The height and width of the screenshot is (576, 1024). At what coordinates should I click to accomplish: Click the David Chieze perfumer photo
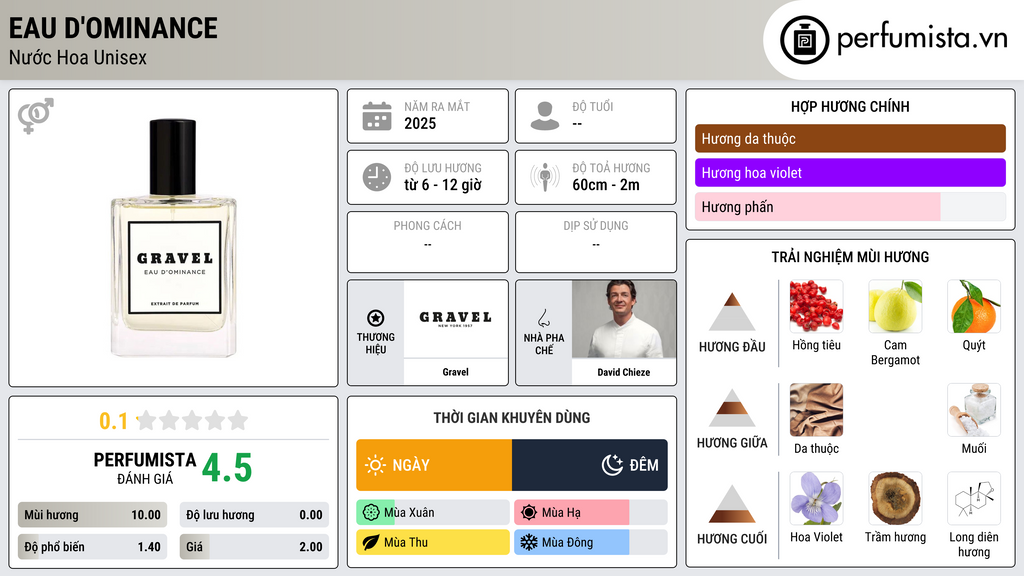click(x=624, y=319)
